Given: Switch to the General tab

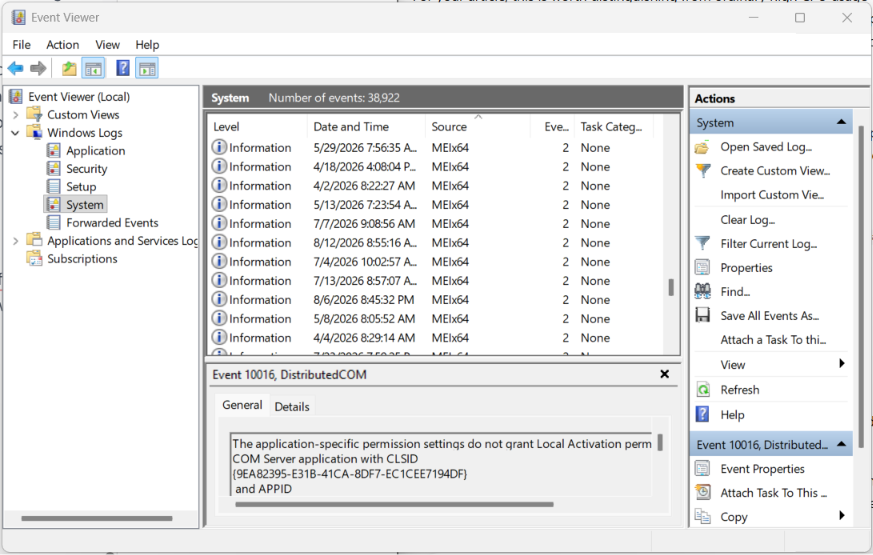Looking at the screenshot, I should 242,405.
